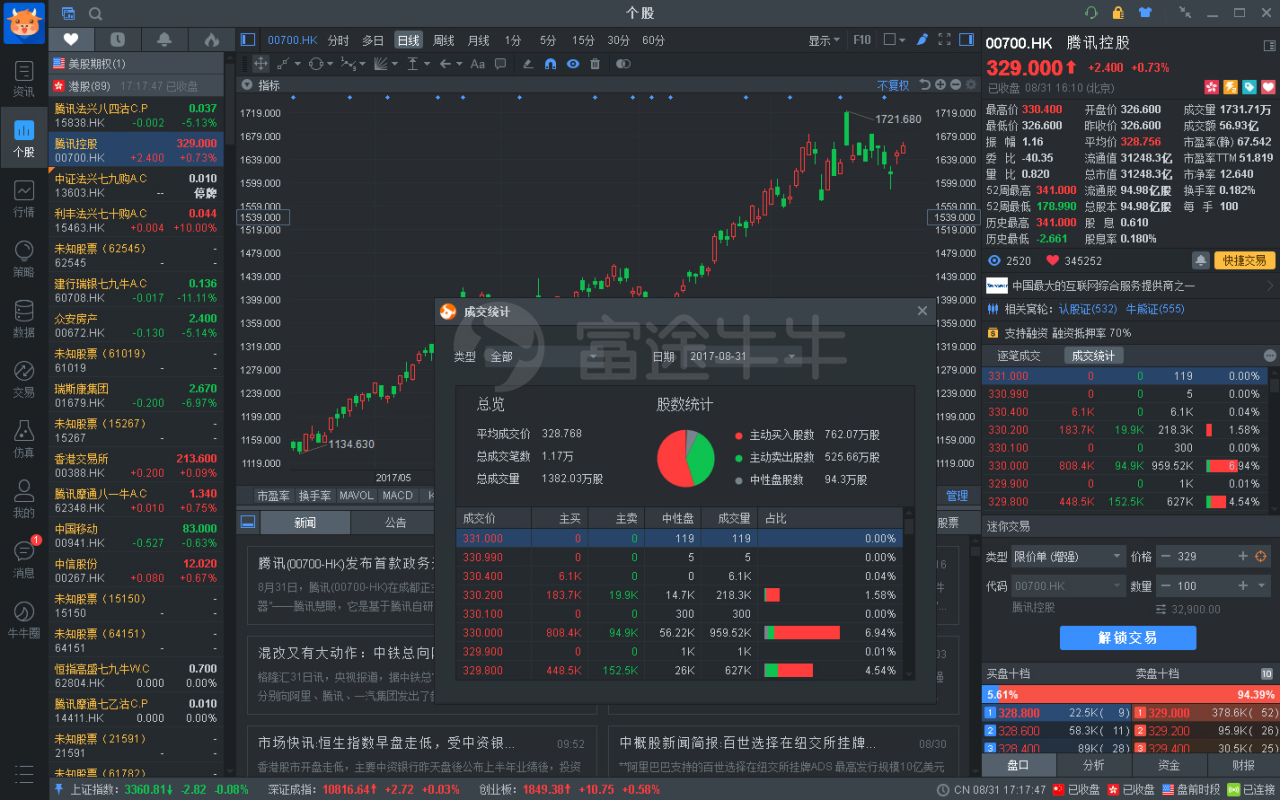Select the comment bubble annotation tool
The width and height of the screenshot is (1280, 800).
[499, 64]
